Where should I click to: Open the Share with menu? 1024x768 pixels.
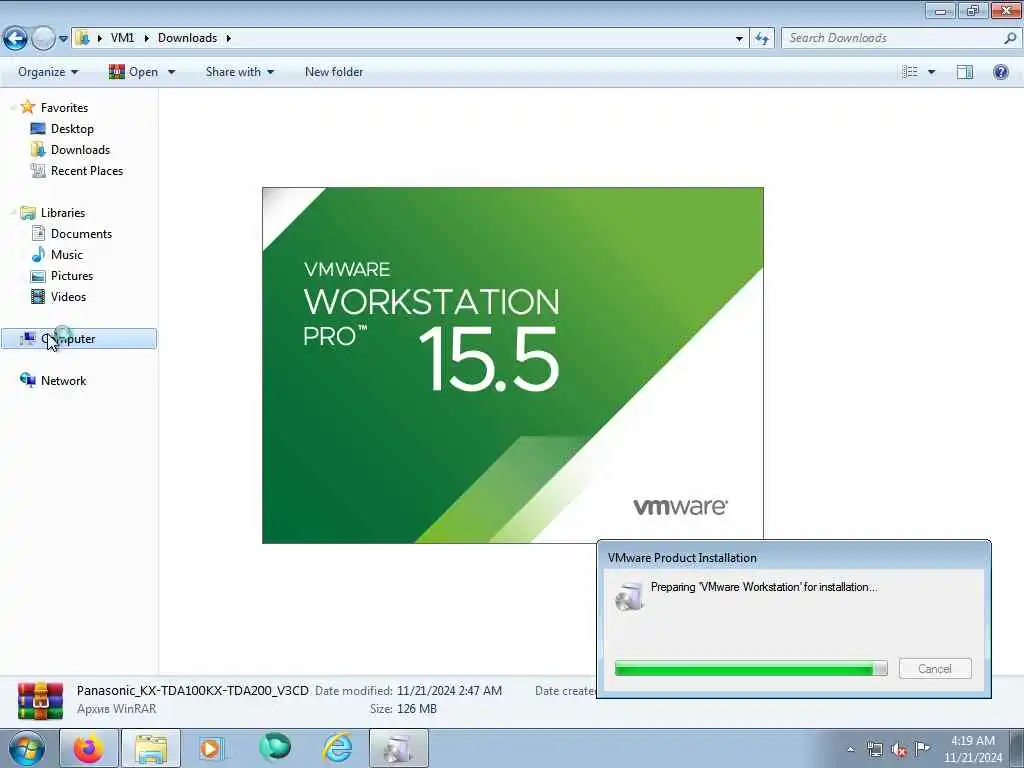pos(239,72)
